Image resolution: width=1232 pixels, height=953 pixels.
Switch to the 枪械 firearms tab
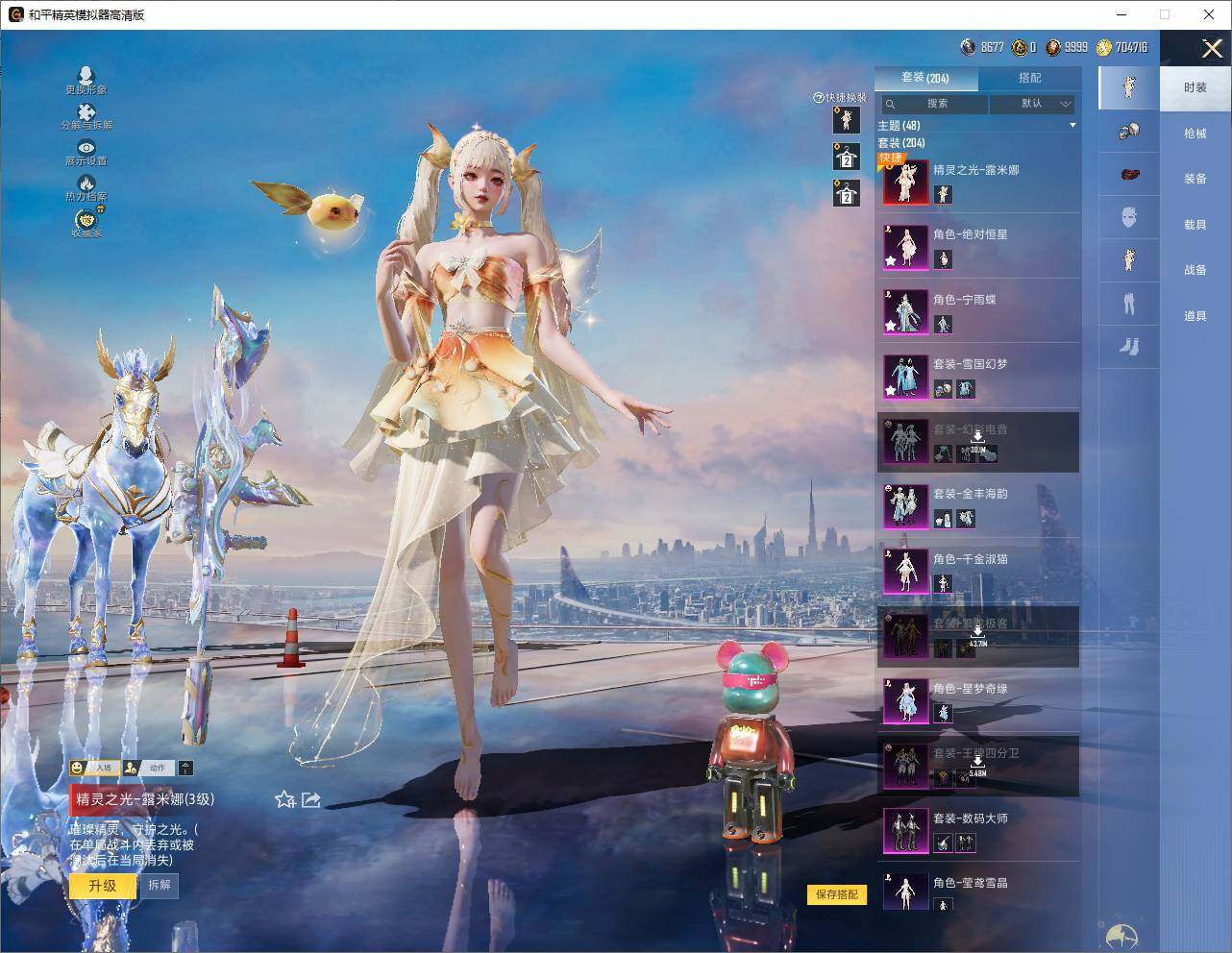click(x=1195, y=134)
